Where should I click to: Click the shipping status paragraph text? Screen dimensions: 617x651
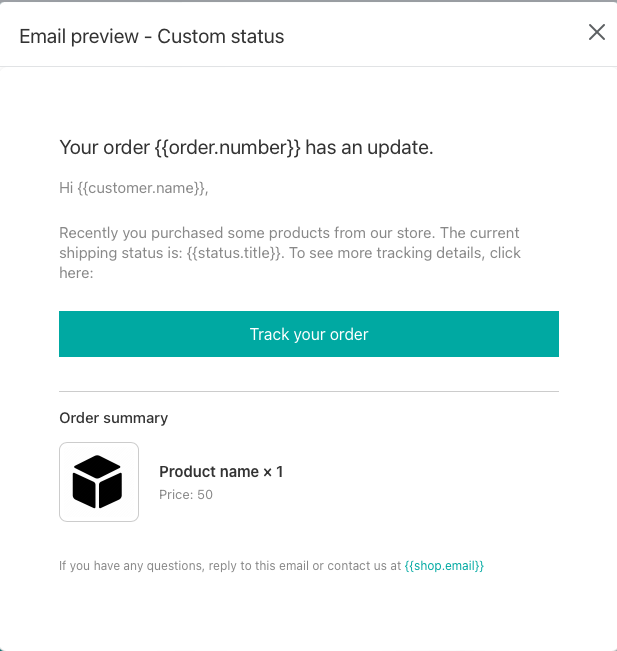click(x=290, y=252)
